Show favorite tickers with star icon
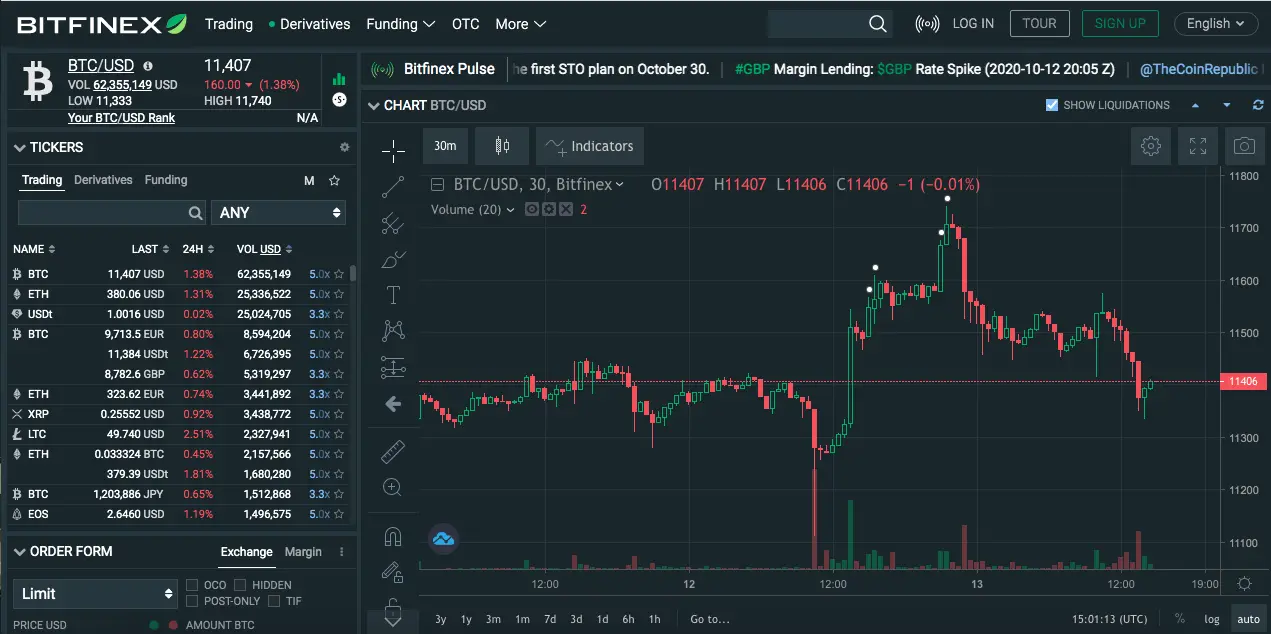The width and height of the screenshot is (1271, 634). coord(334,181)
